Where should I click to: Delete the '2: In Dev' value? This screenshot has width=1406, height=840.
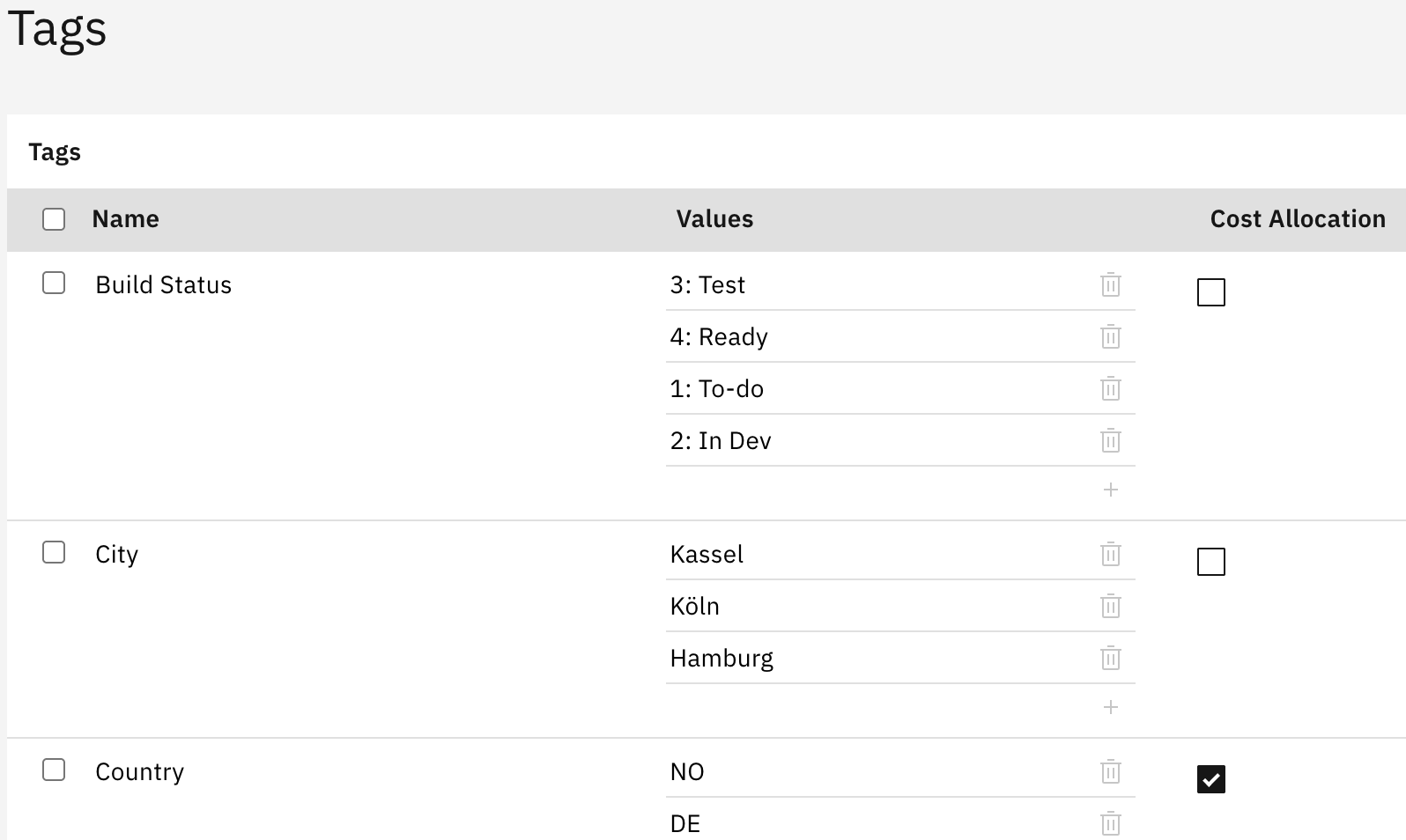point(1110,441)
